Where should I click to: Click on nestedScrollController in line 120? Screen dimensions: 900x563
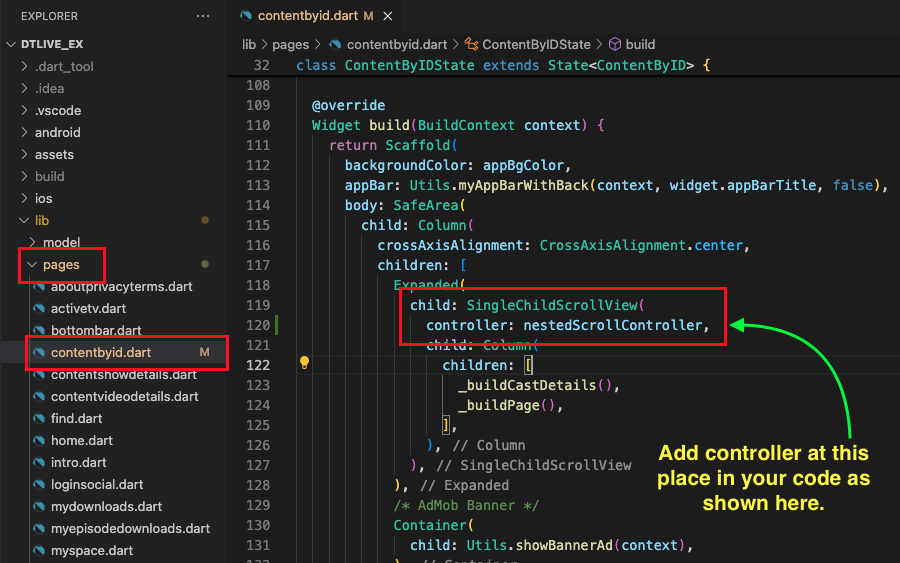click(612, 325)
